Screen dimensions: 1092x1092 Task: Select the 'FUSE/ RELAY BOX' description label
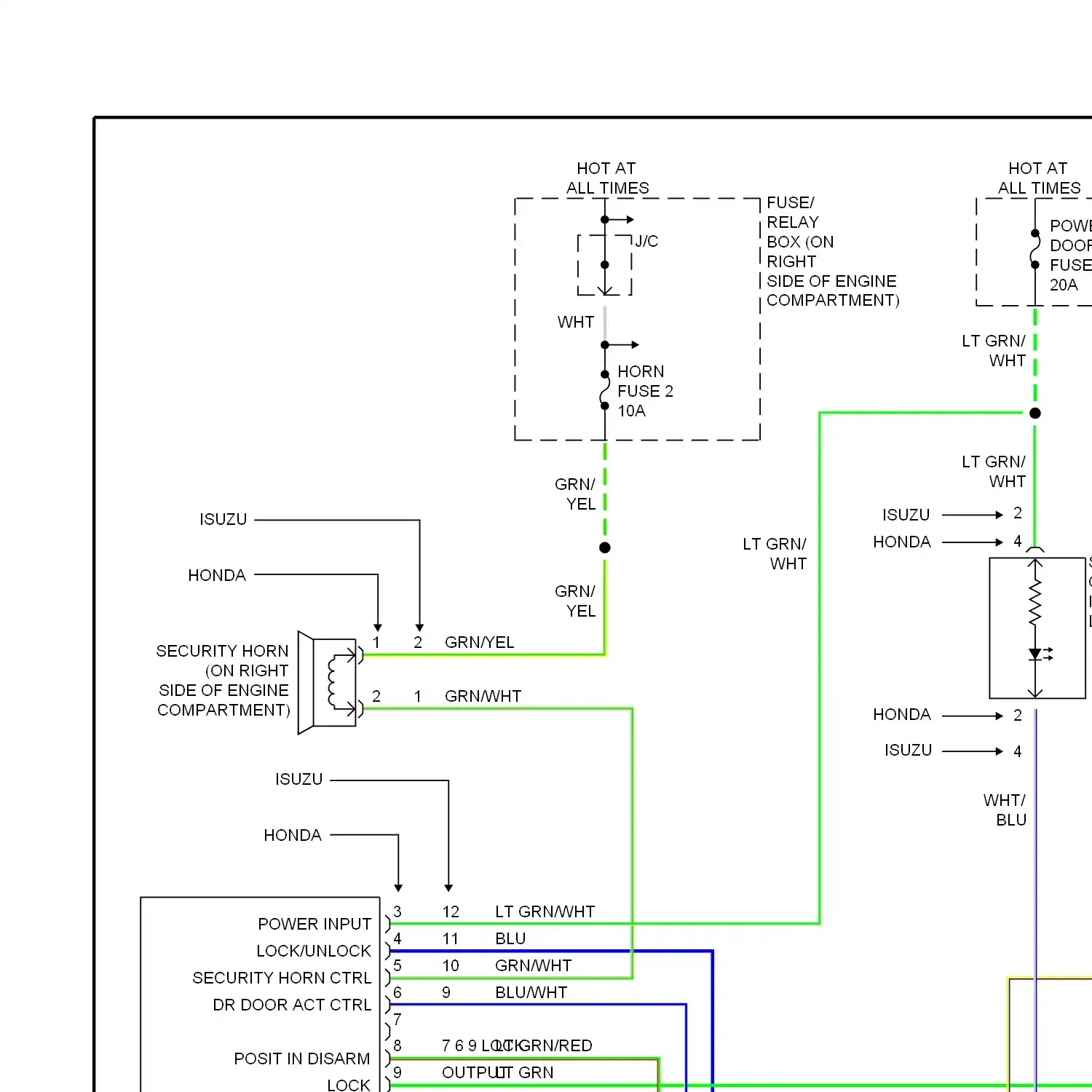click(833, 251)
